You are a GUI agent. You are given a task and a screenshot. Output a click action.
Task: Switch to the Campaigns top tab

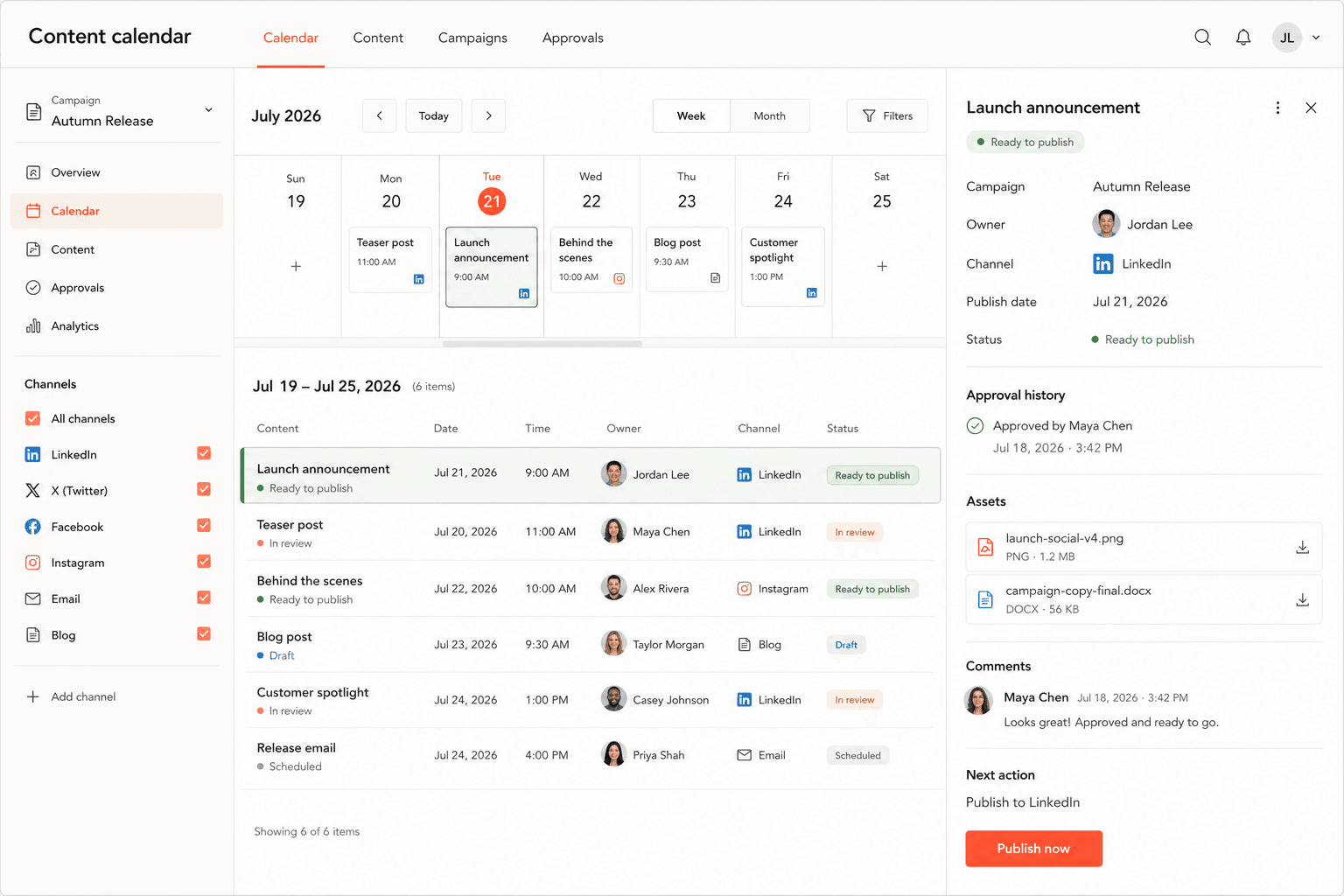point(472,38)
